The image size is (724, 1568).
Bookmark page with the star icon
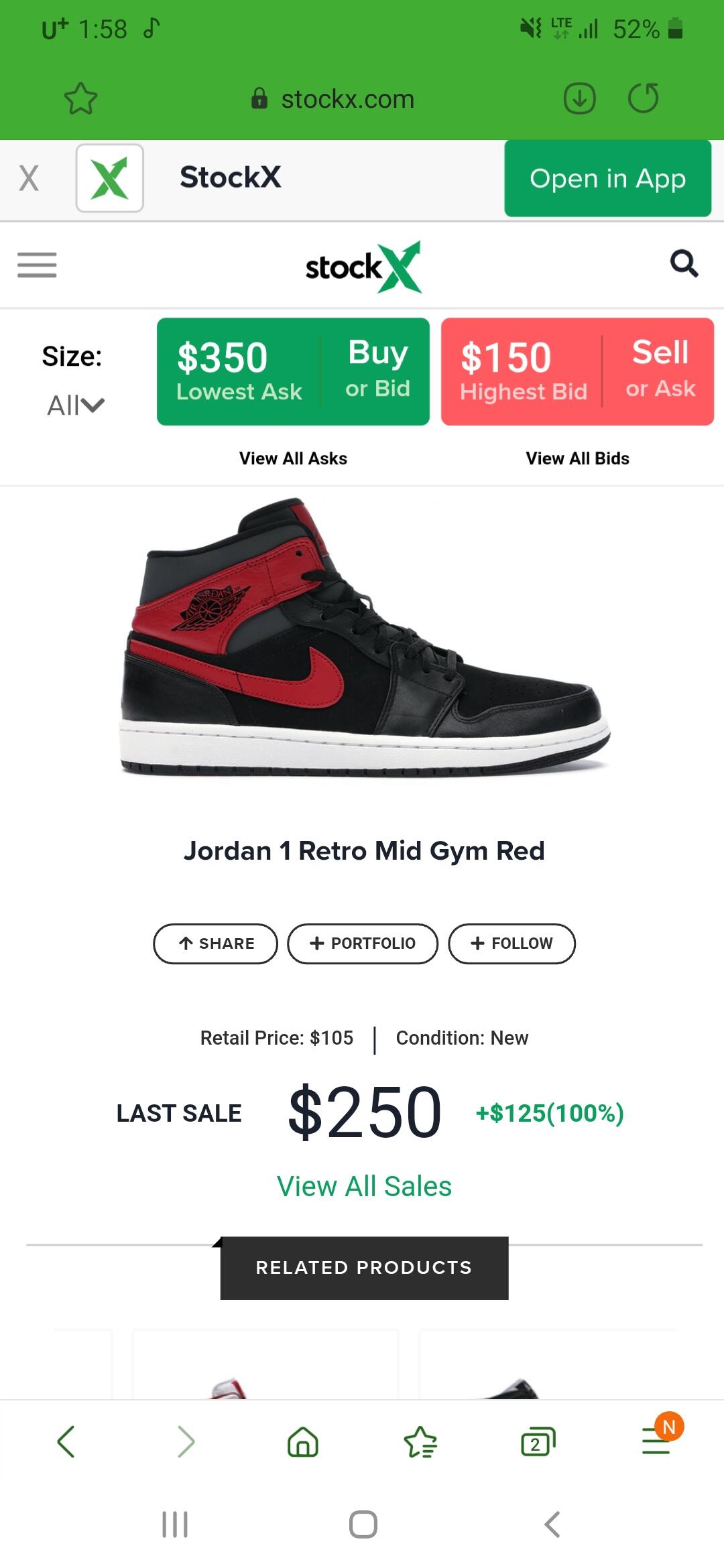(x=80, y=99)
